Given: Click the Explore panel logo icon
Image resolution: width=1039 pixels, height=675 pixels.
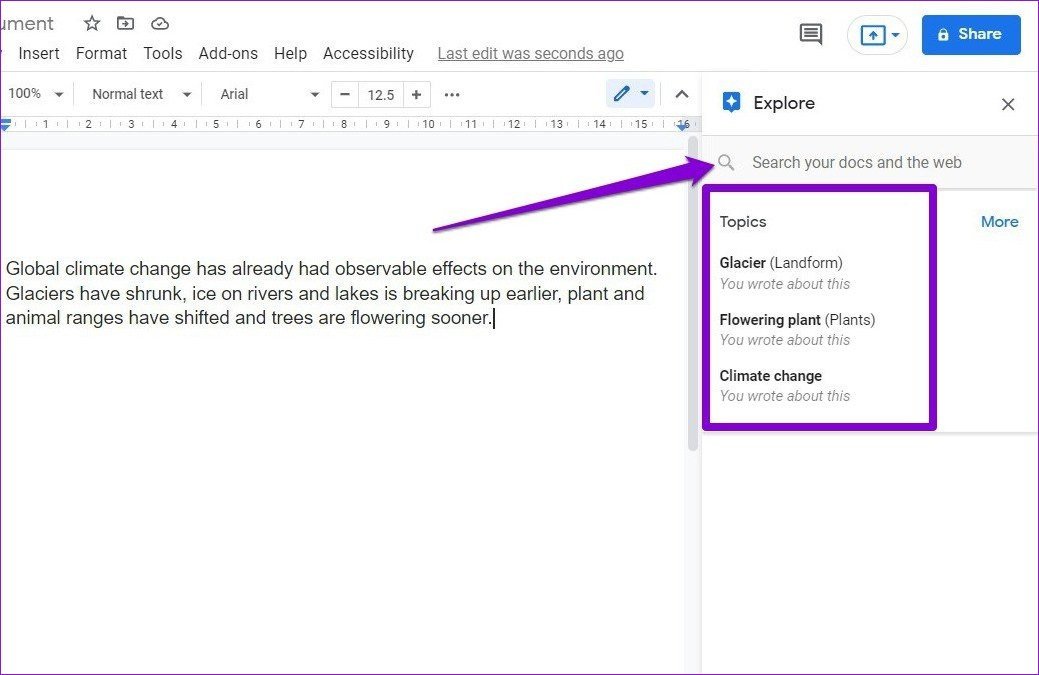Looking at the screenshot, I should tap(731, 102).
